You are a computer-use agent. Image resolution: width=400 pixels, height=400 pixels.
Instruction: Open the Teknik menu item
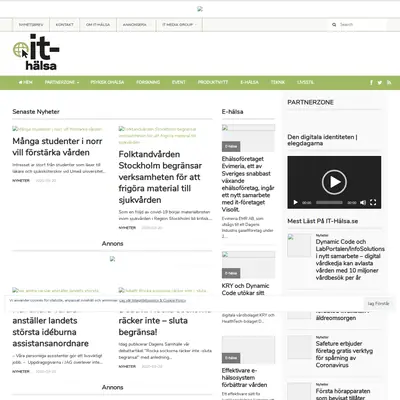(278, 82)
